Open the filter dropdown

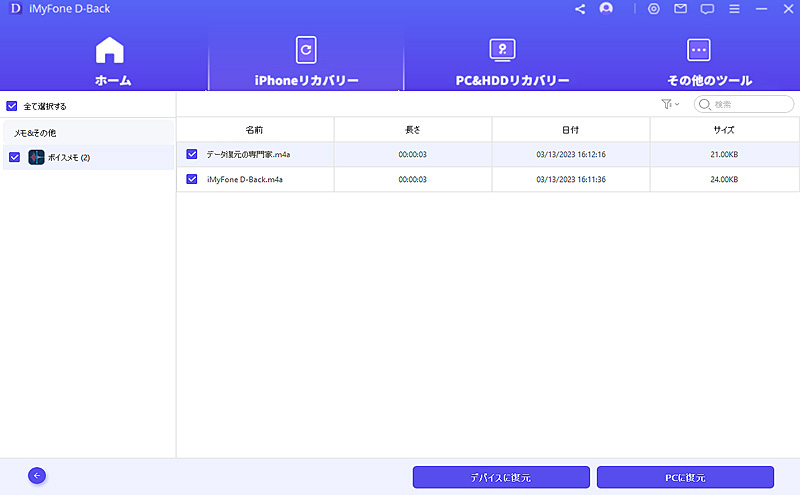tap(670, 104)
